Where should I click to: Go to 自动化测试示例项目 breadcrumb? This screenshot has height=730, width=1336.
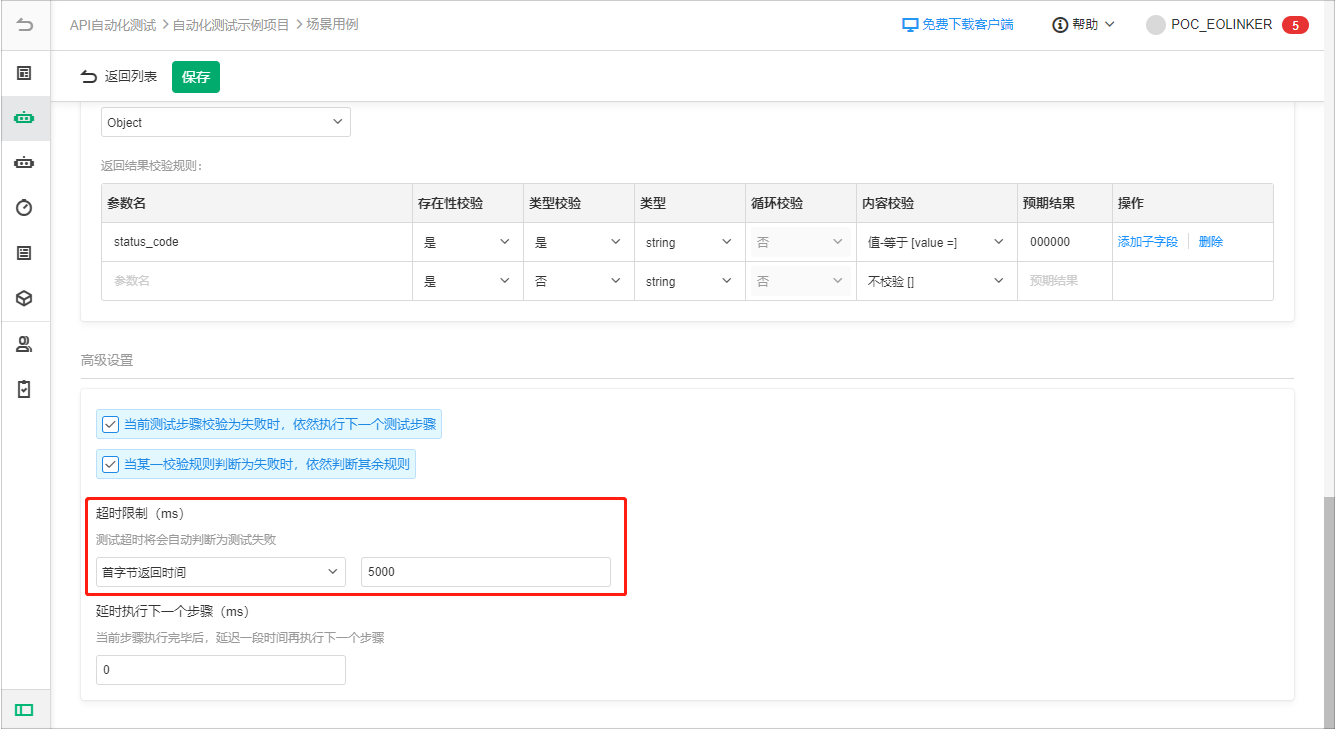(231, 24)
